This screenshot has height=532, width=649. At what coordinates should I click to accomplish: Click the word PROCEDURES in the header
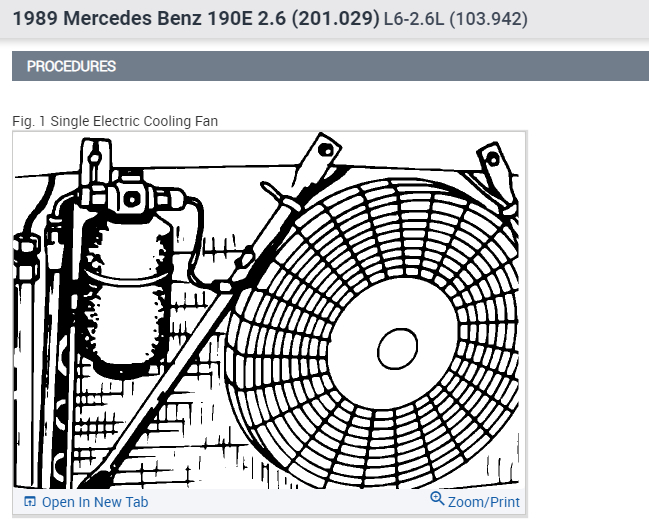(71, 67)
